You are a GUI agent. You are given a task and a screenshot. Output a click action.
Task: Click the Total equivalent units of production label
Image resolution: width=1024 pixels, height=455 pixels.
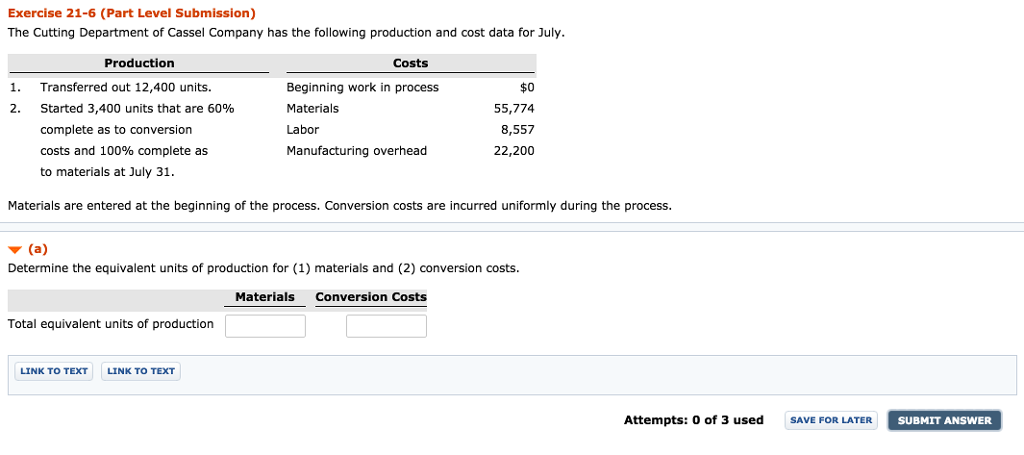[x=110, y=324]
